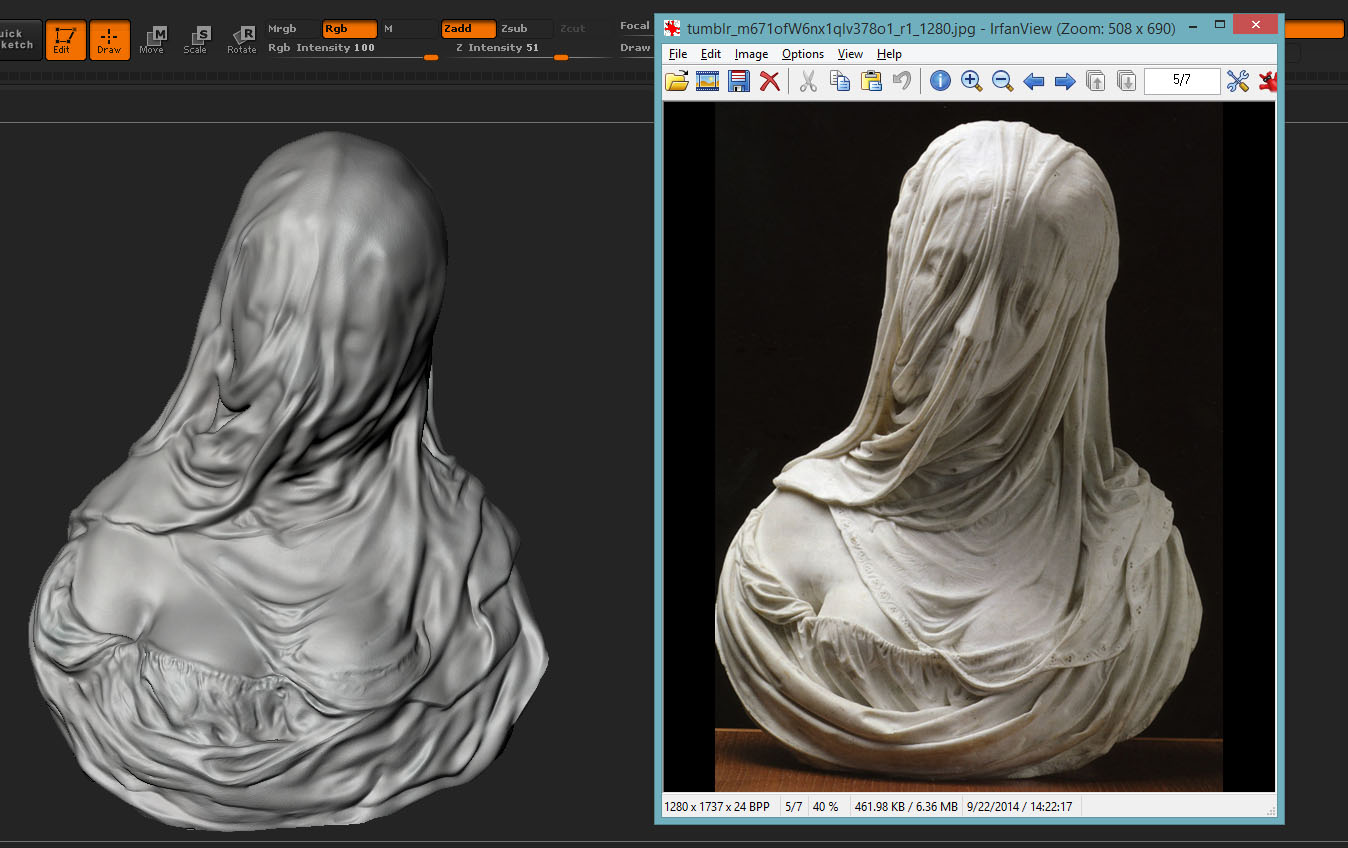Open the Edit menu in IrfanView

(711, 54)
